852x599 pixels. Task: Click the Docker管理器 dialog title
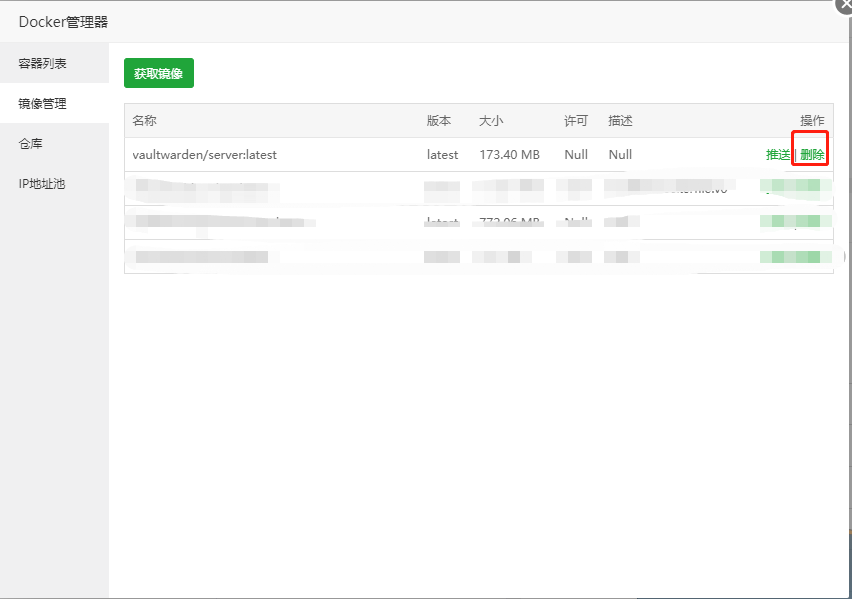click(x=63, y=22)
